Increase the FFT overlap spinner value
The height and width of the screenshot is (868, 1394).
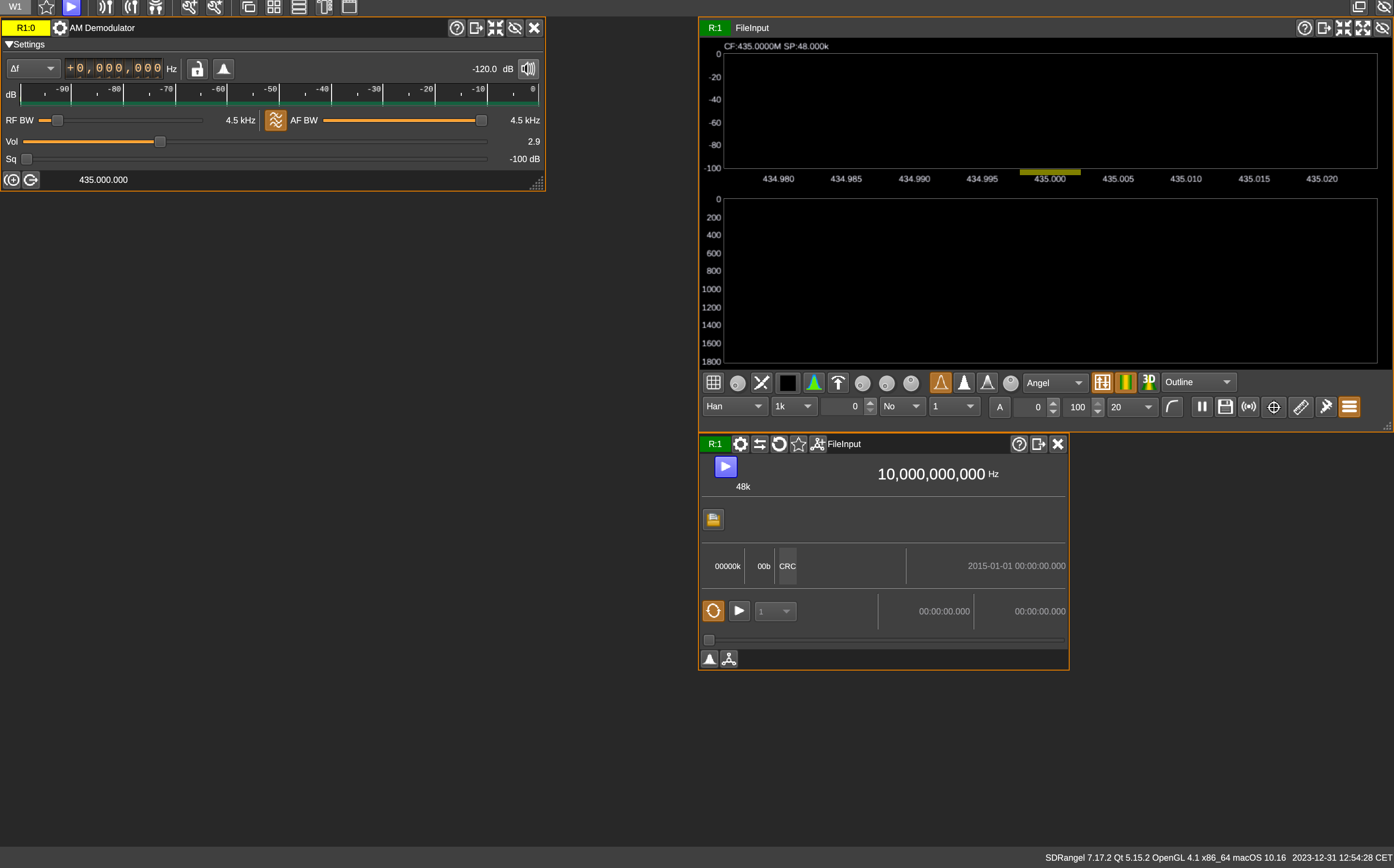tap(870, 403)
